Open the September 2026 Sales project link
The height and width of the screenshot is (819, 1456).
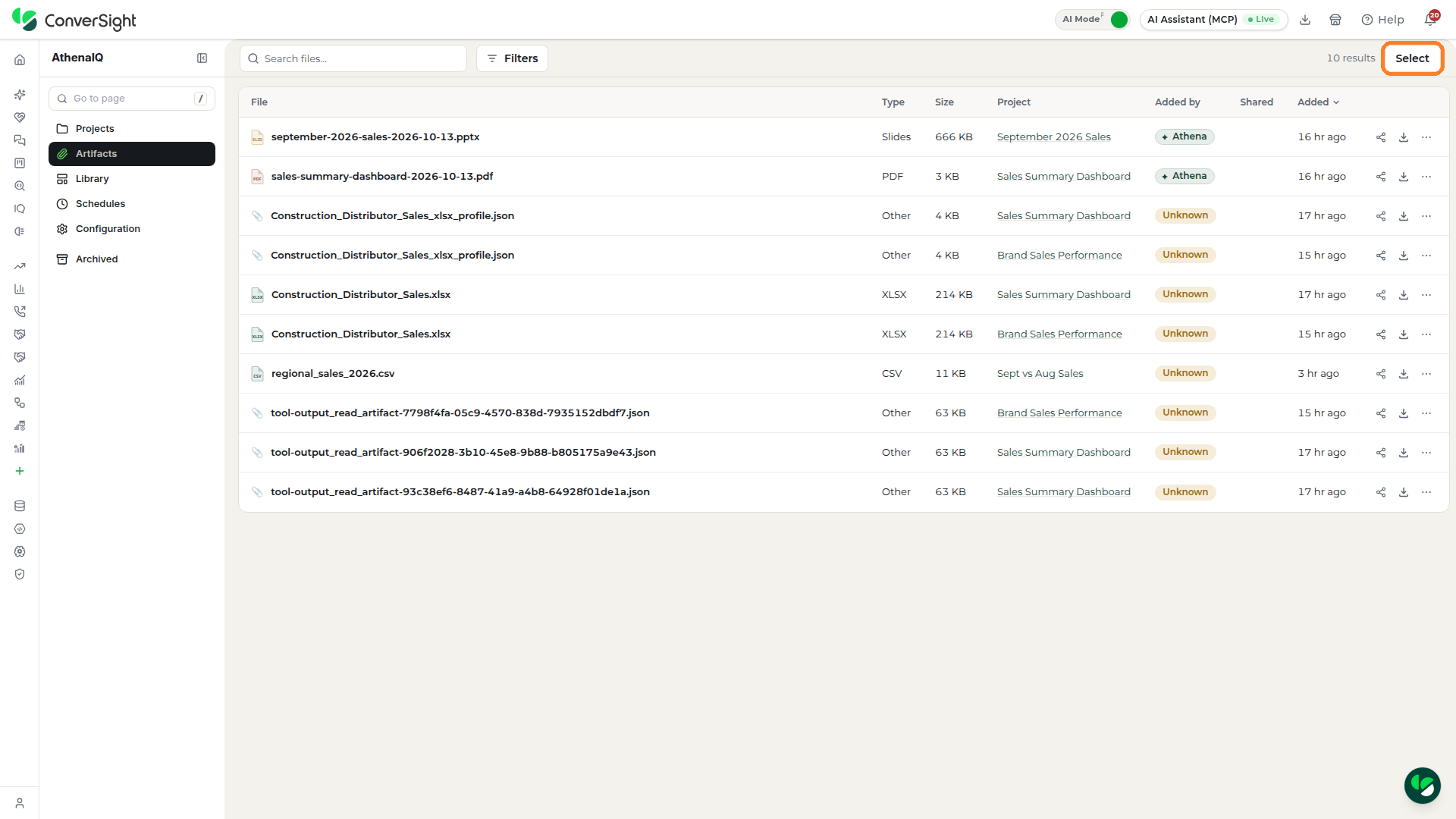[x=1053, y=137]
